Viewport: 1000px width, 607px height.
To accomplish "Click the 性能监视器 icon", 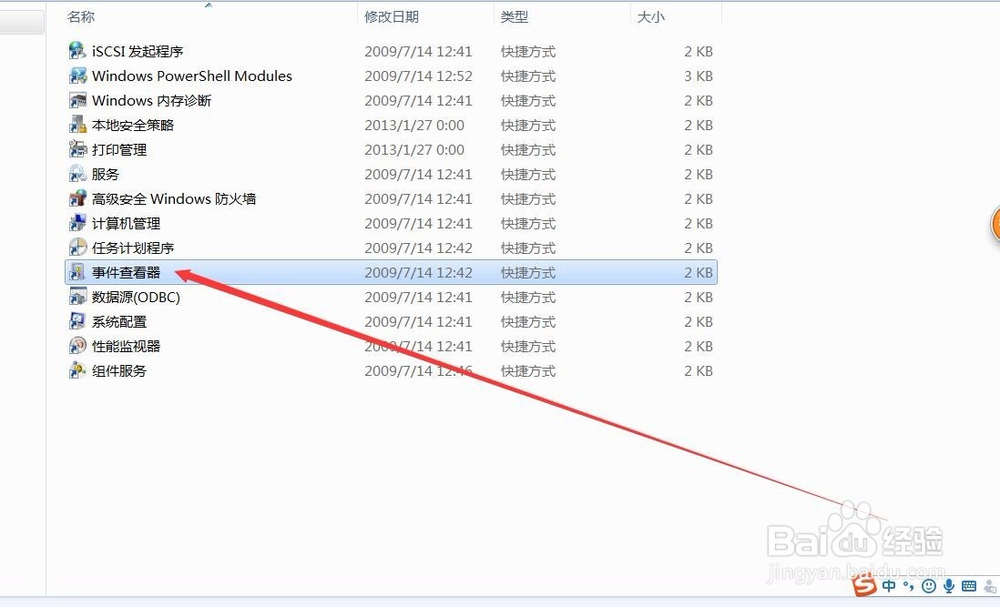I will point(77,346).
